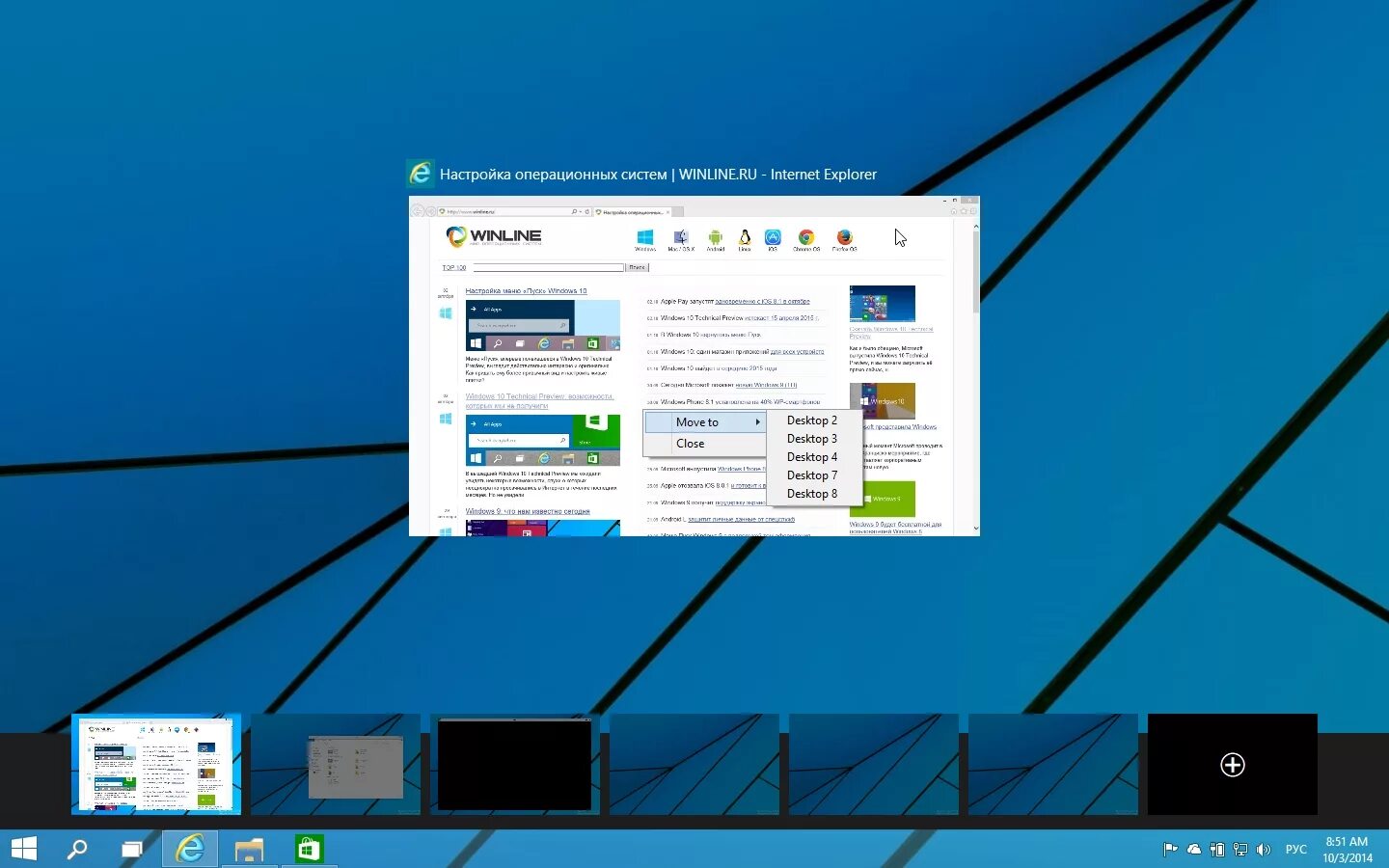Open the network tray icon
Viewport: 1389px width, 868px height.
coord(1240,850)
